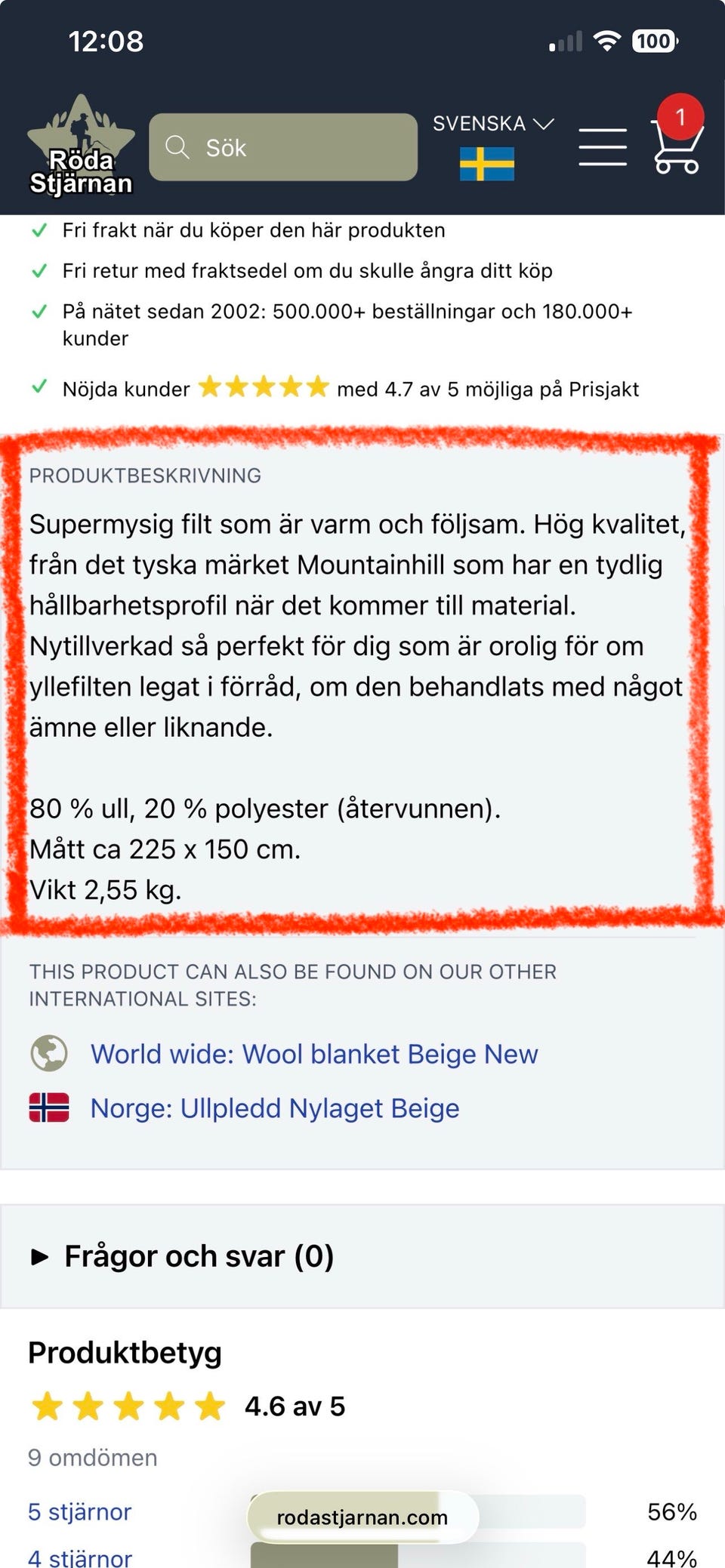Open World wide: Wool blanket Beige New link
This screenshot has width=725, height=1568.
[314, 1054]
